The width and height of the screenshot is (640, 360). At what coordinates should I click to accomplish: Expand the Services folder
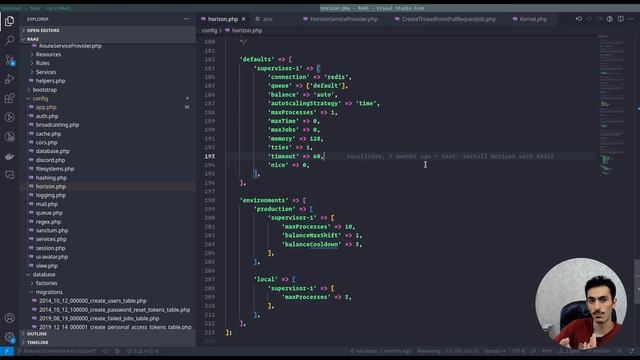pyautogui.click(x=46, y=72)
